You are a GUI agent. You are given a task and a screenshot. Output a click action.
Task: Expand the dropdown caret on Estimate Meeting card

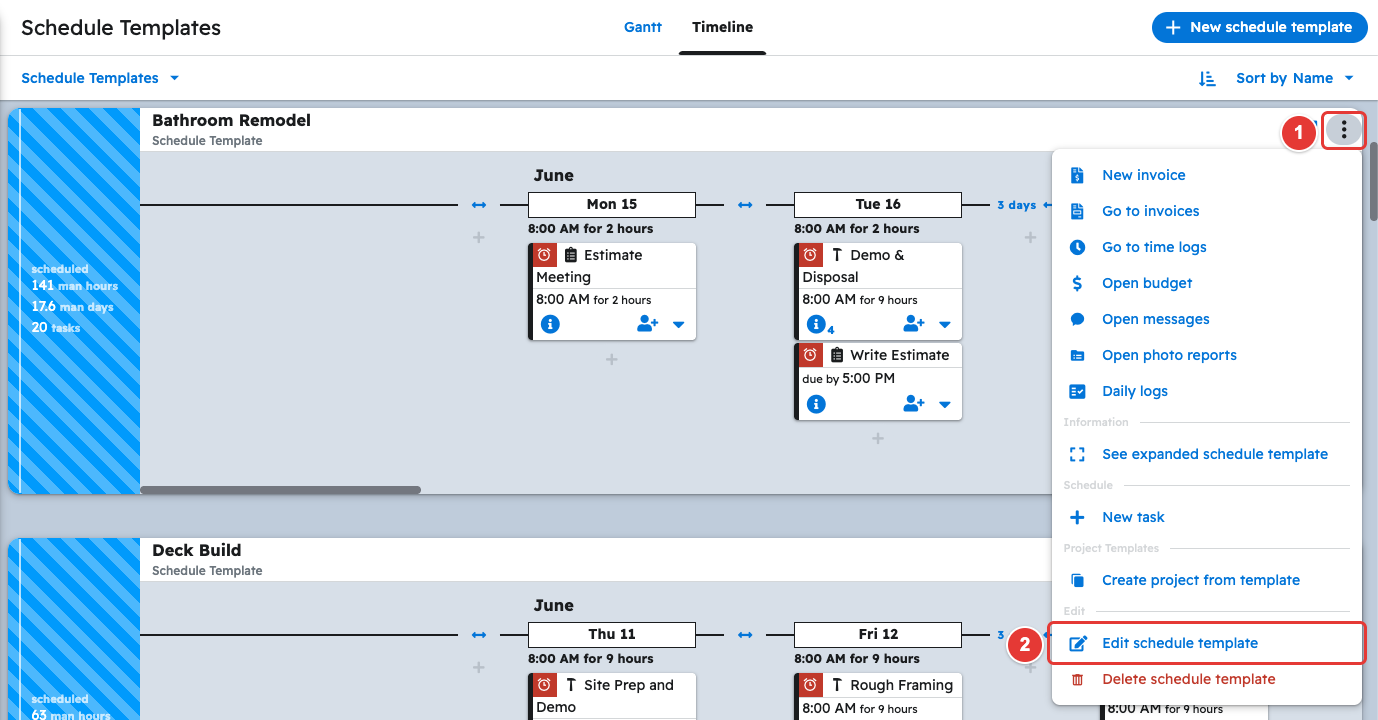[x=679, y=325]
